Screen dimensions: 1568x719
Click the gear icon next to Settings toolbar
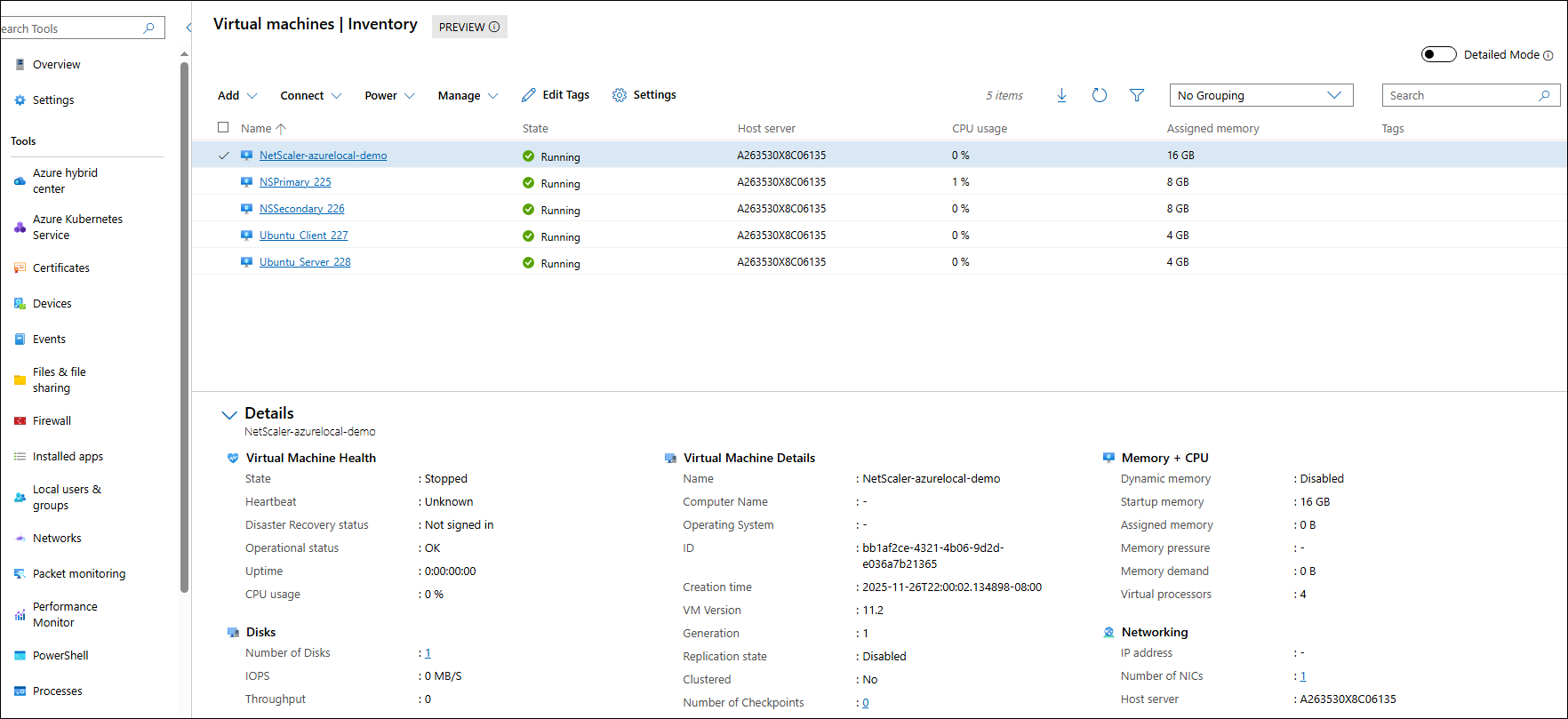(620, 95)
